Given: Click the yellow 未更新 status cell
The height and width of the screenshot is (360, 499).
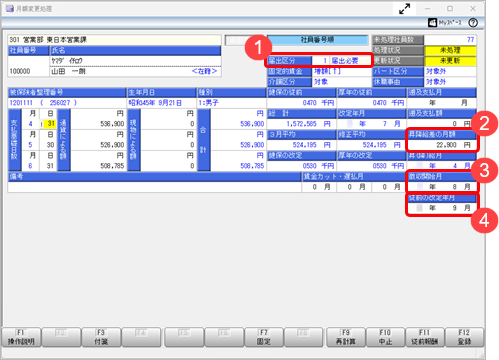Looking at the screenshot, I should [450, 61].
